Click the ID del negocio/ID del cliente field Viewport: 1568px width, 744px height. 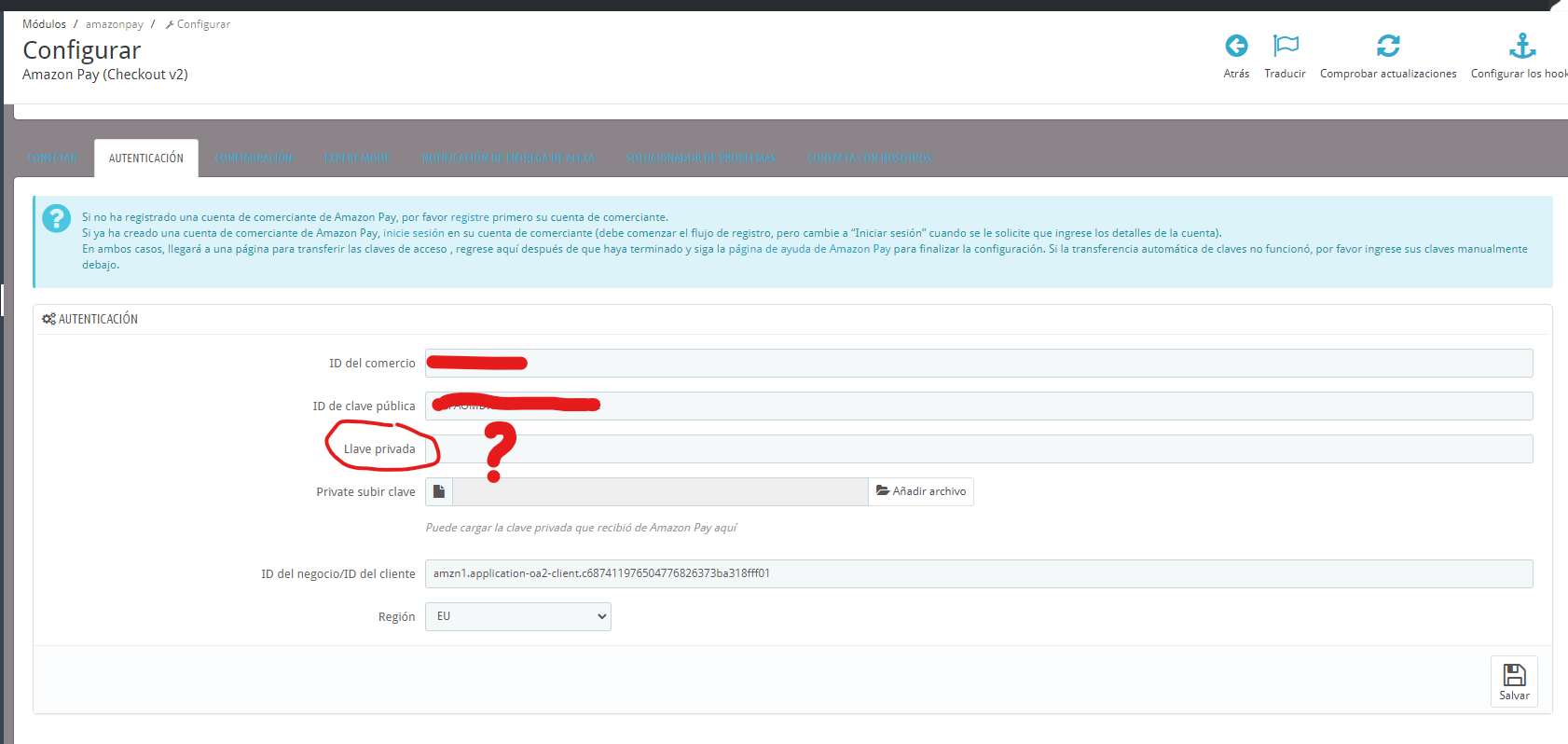[979, 573]
